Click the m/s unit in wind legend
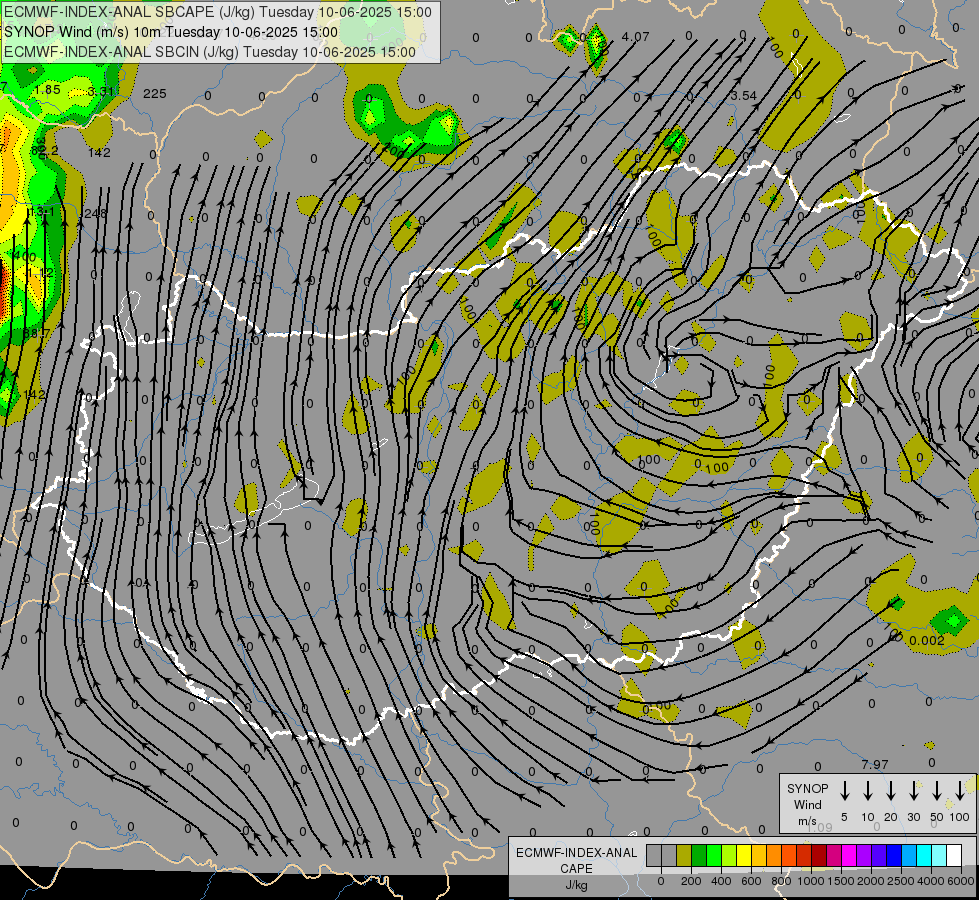The width and height of the screenshot is (979, 900). tap(807, 821)
